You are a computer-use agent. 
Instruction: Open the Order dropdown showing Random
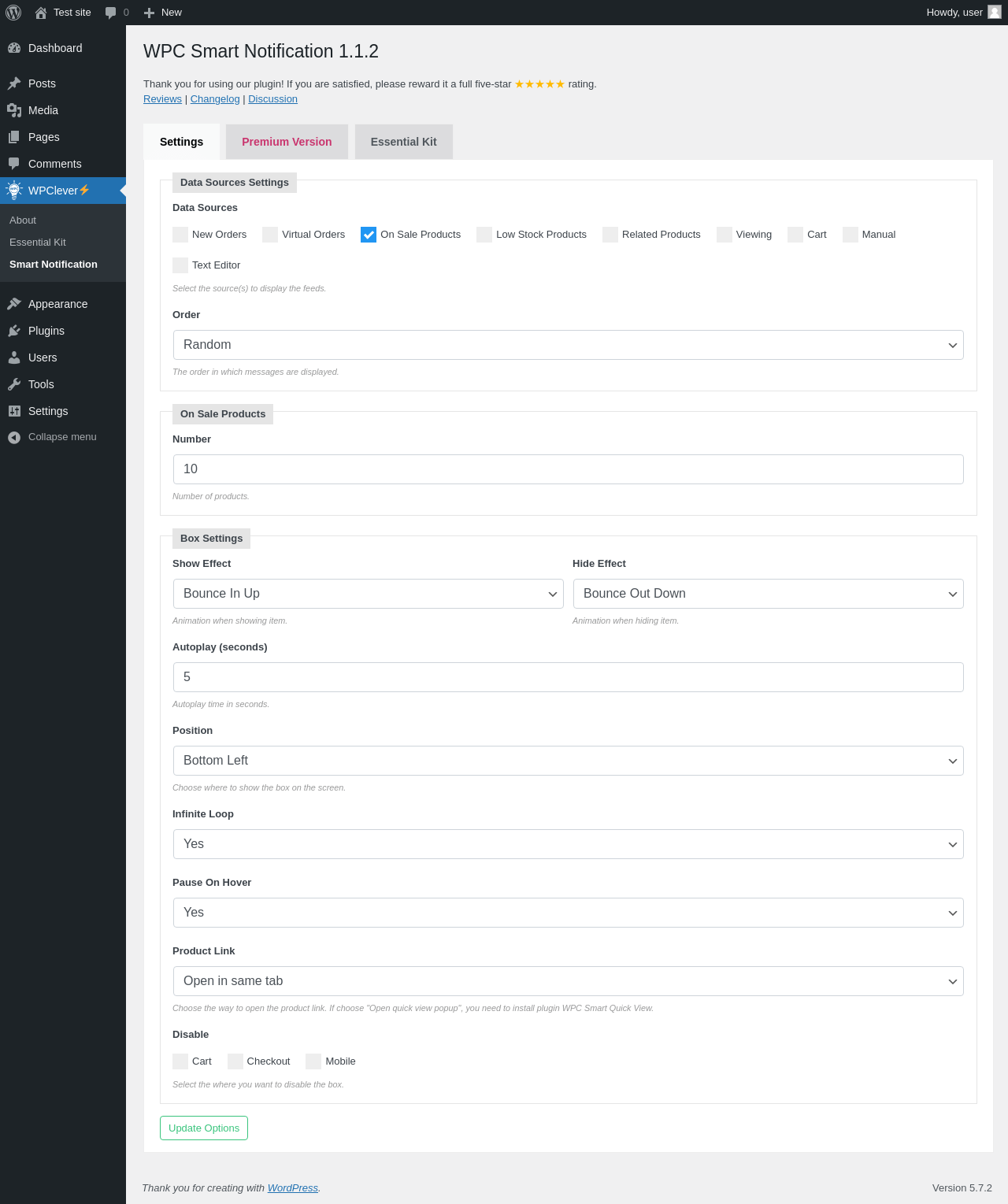pos(569,345)
